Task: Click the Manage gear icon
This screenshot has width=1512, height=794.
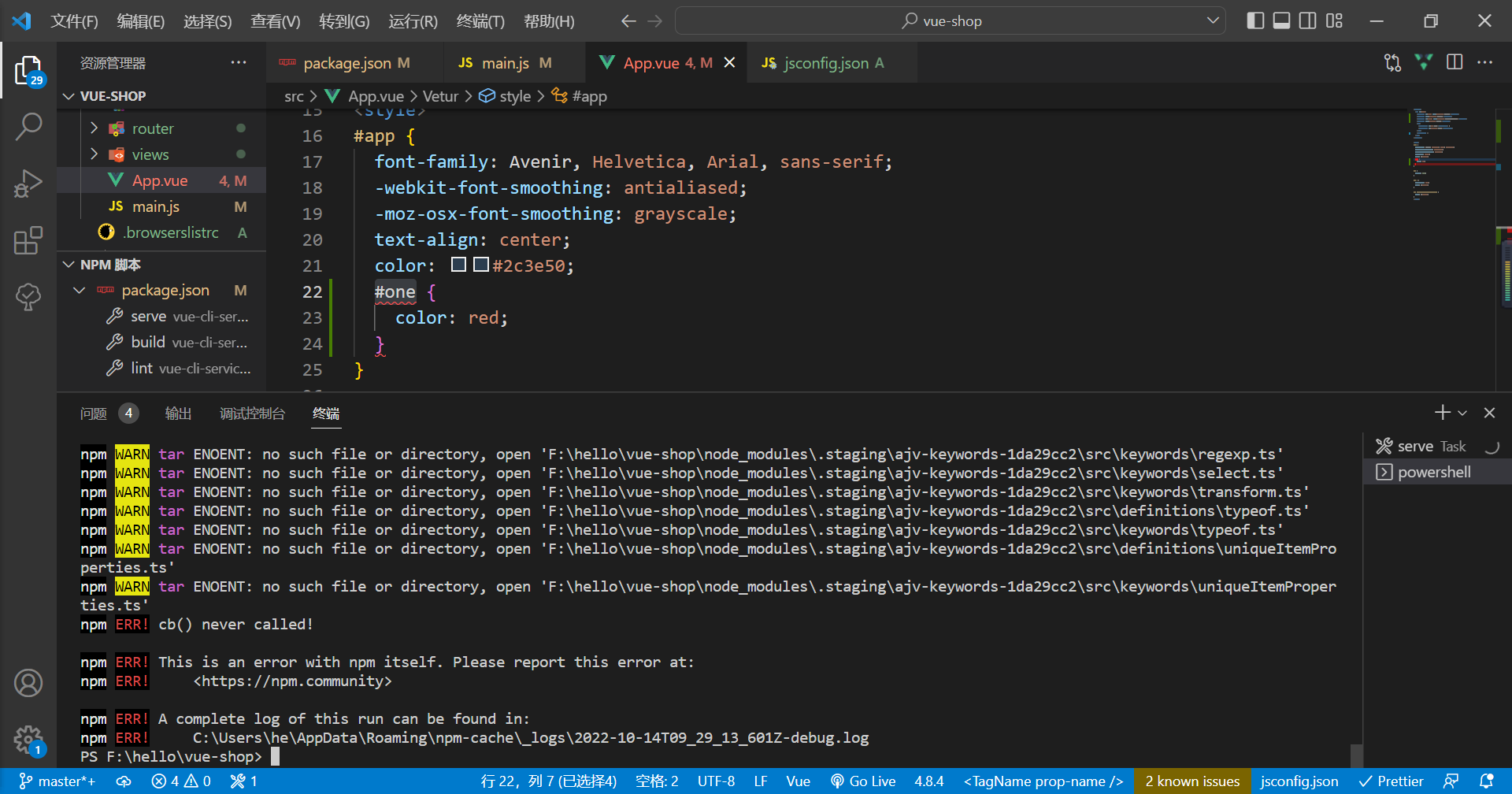Action: pos(28,739)
